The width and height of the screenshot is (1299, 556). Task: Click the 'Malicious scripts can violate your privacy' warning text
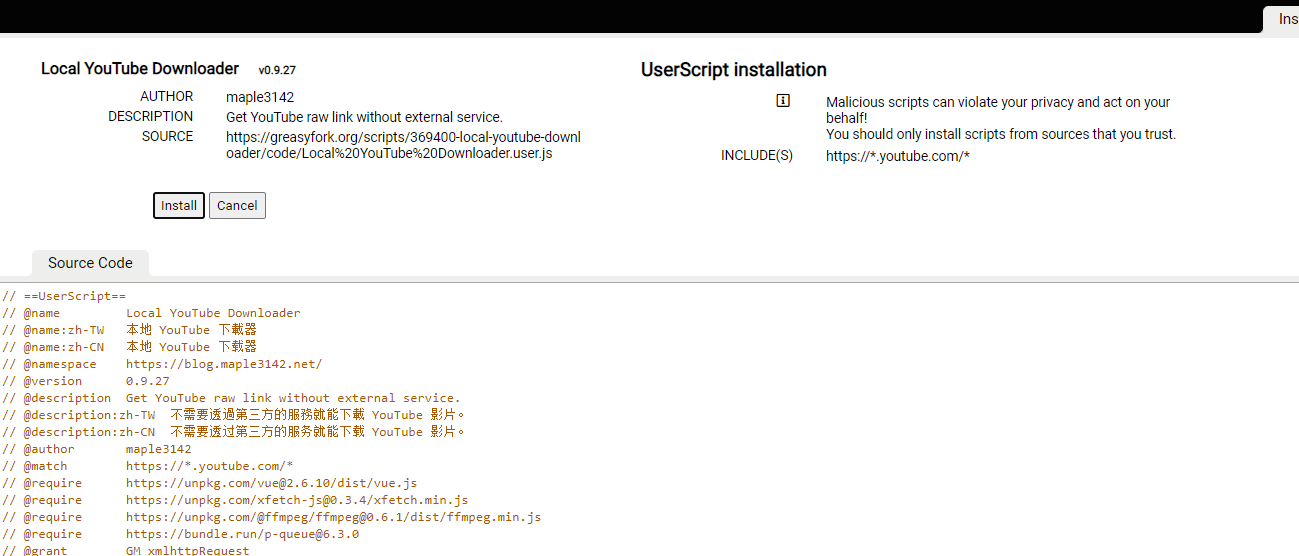click(998, 110)
